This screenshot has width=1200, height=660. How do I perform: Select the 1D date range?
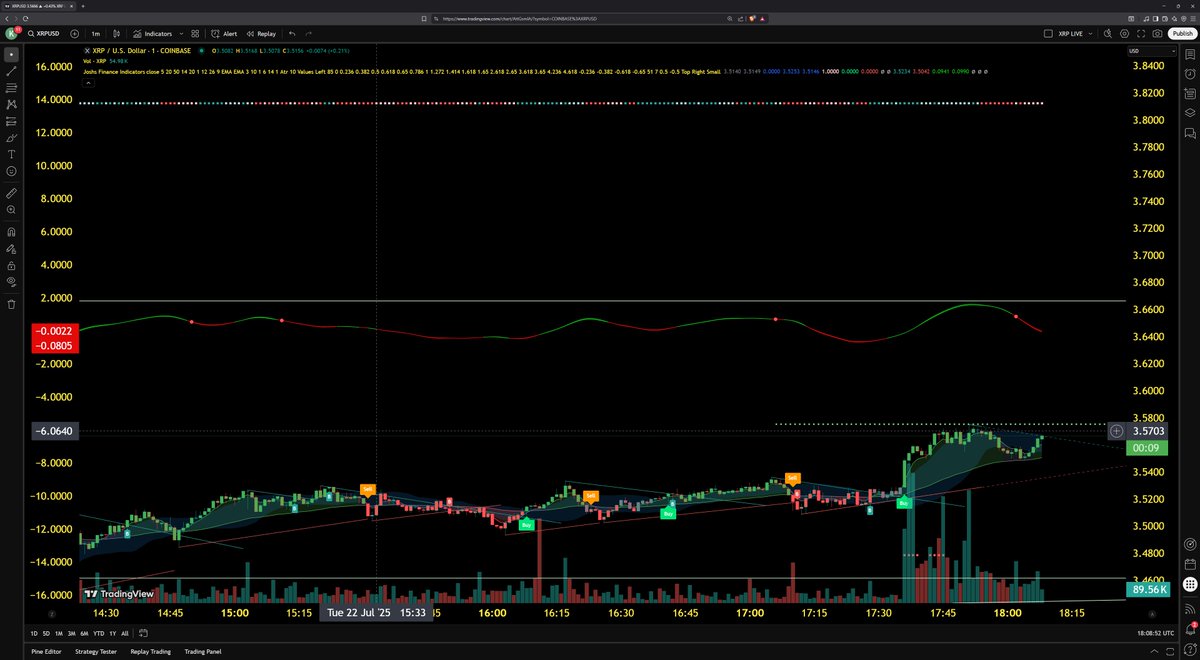click(34, 633)
